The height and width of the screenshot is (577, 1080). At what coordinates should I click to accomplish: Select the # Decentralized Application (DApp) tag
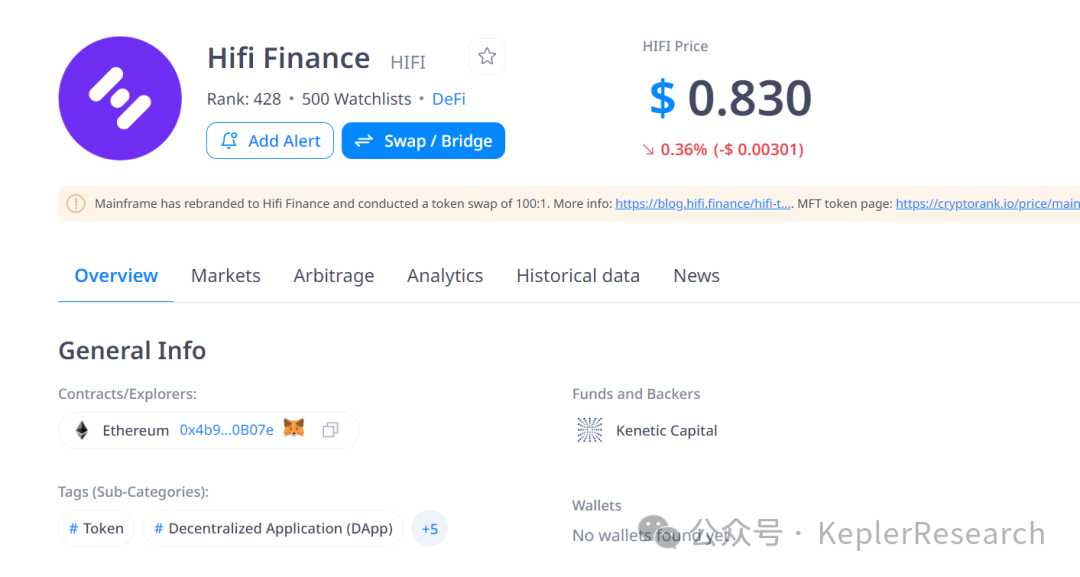[x=273, y=528]
